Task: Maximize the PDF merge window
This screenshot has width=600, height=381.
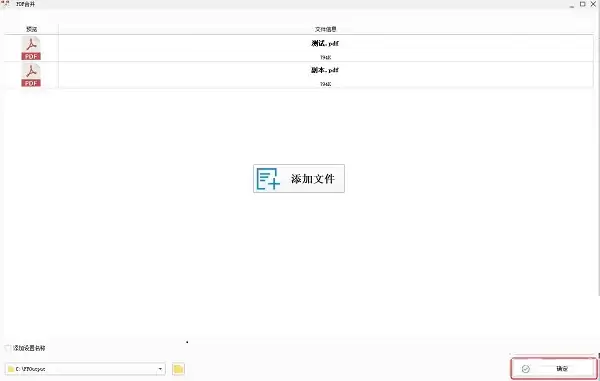Action: pos(582,4)
